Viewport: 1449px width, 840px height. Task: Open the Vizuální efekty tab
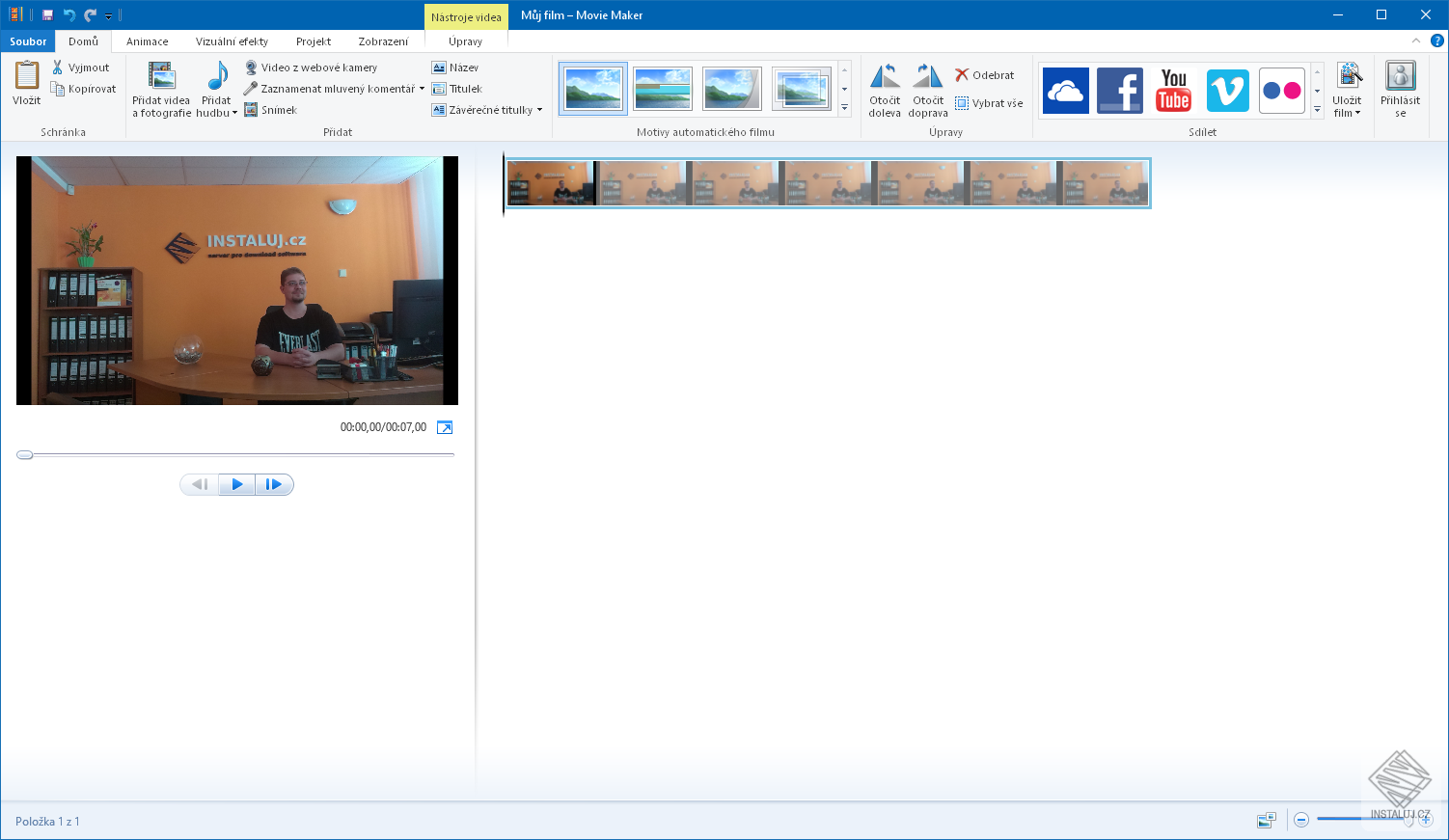(232, 41)
